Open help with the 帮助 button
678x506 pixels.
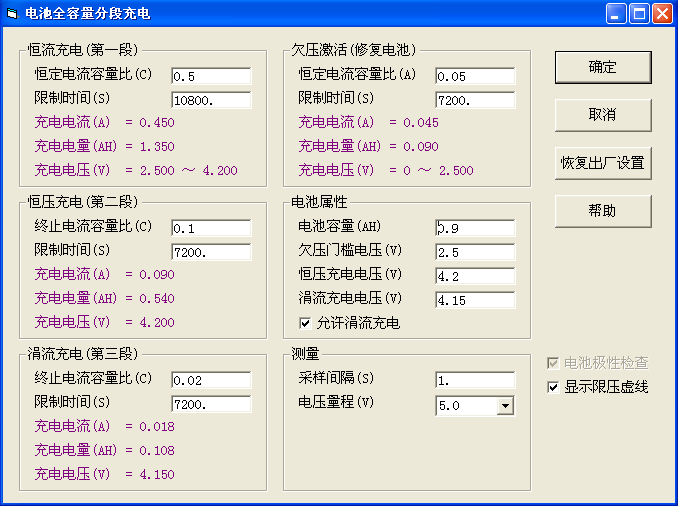pos(603,211)
